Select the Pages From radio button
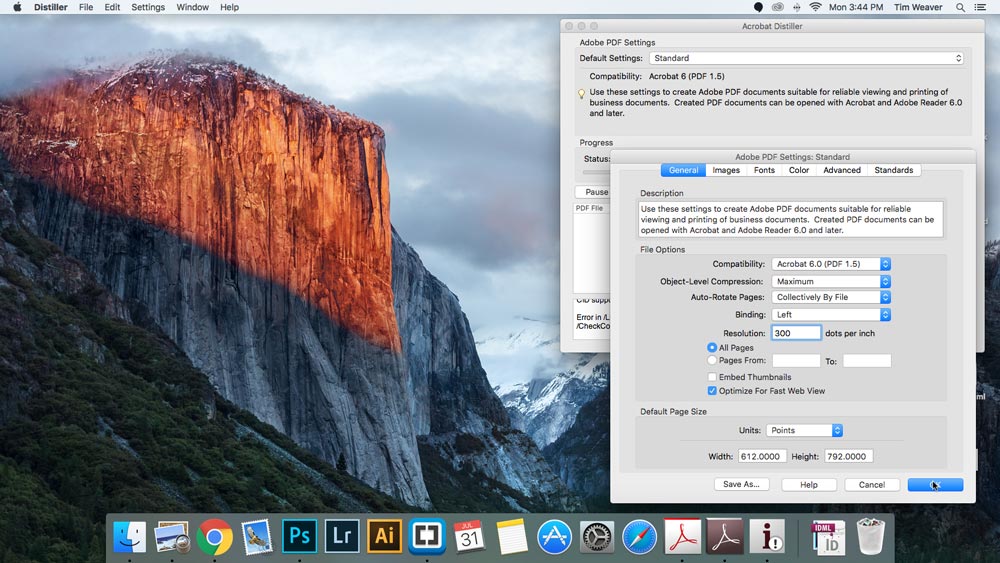 point(712,360)
